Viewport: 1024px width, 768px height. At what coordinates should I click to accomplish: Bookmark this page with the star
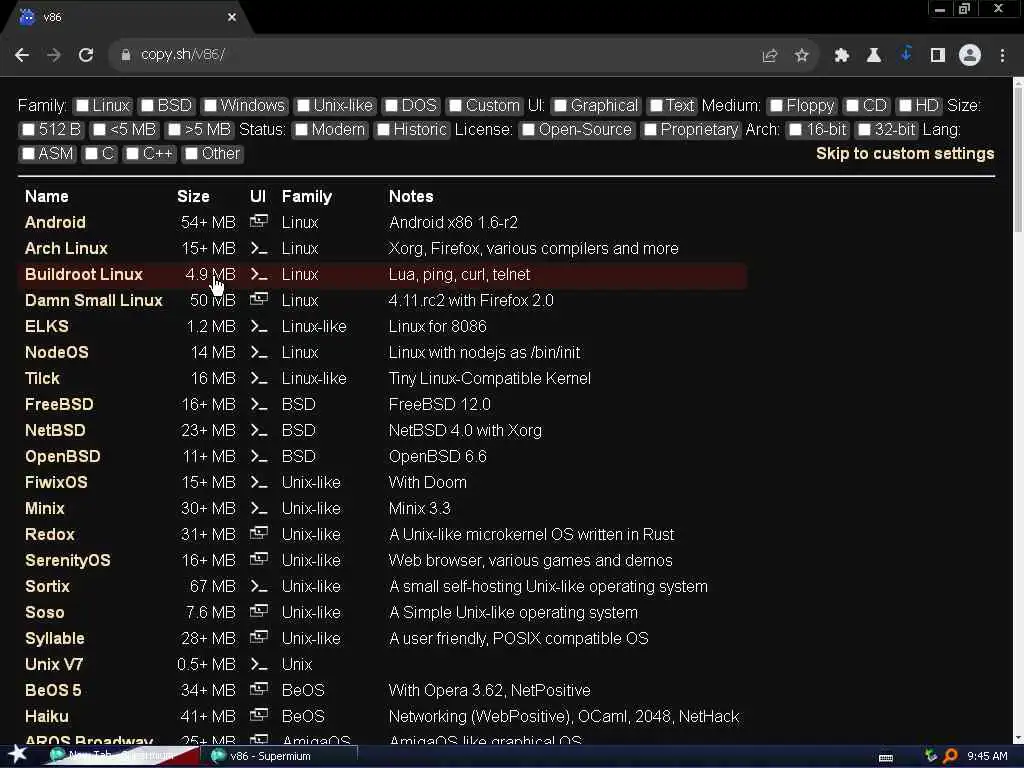(801, 56)
